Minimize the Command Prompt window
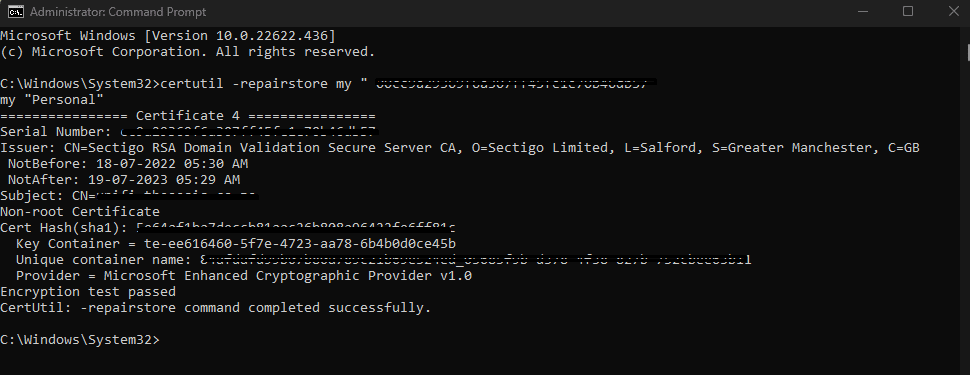This screenshot has width=970, height=375. (x=862, y=12)
